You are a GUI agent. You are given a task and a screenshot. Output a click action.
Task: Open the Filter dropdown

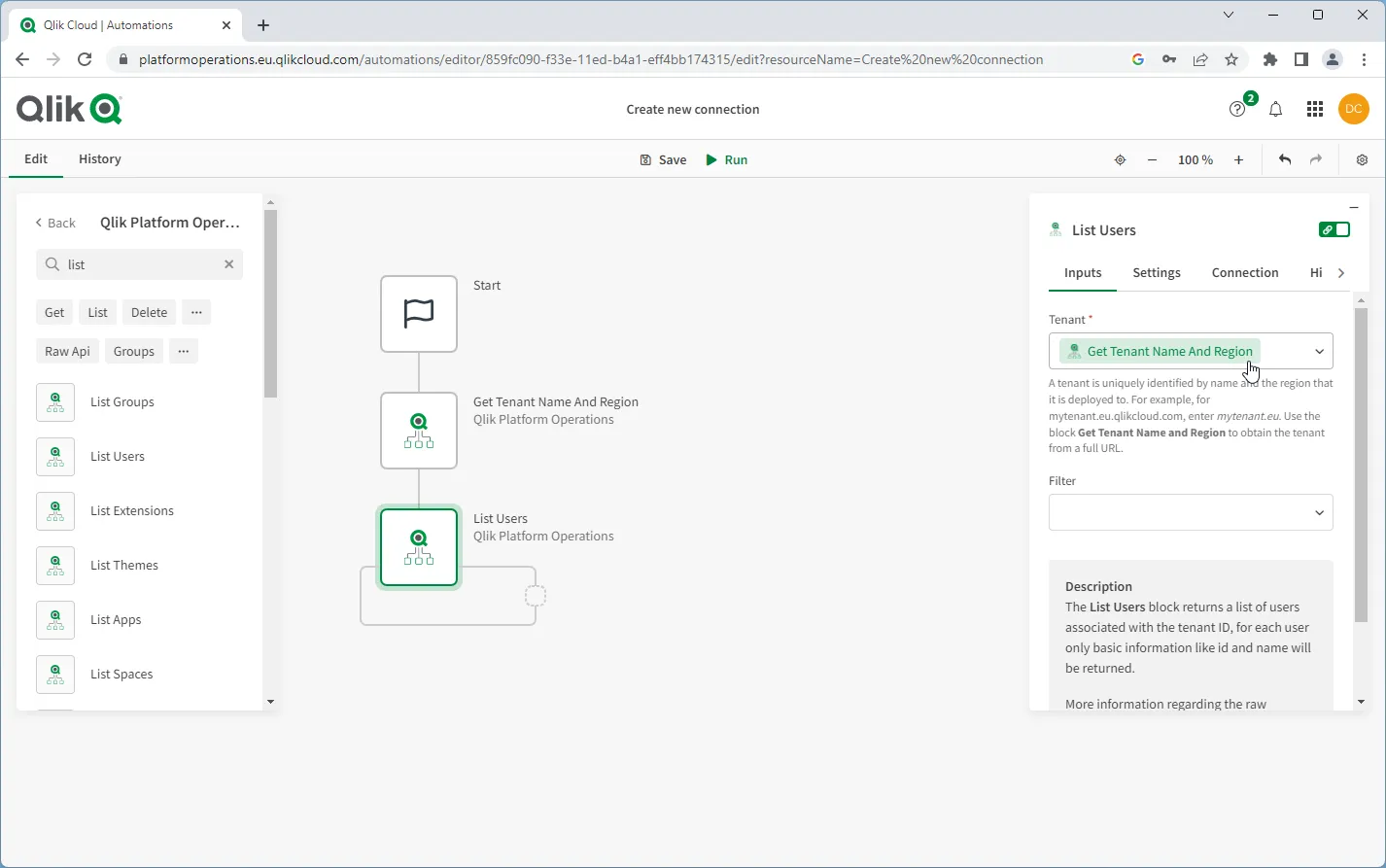[1319, 512]
